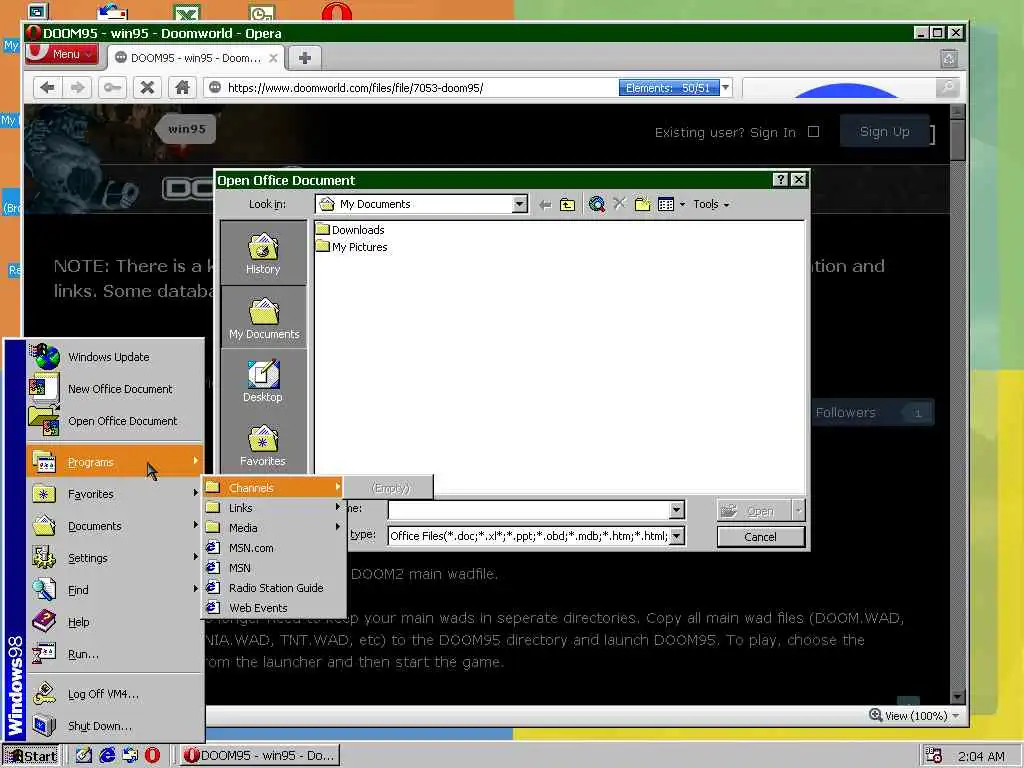The height and width of the screenshot is (768, 1024).
Task: Click the Sign Up button
Action: click(884, 132)
